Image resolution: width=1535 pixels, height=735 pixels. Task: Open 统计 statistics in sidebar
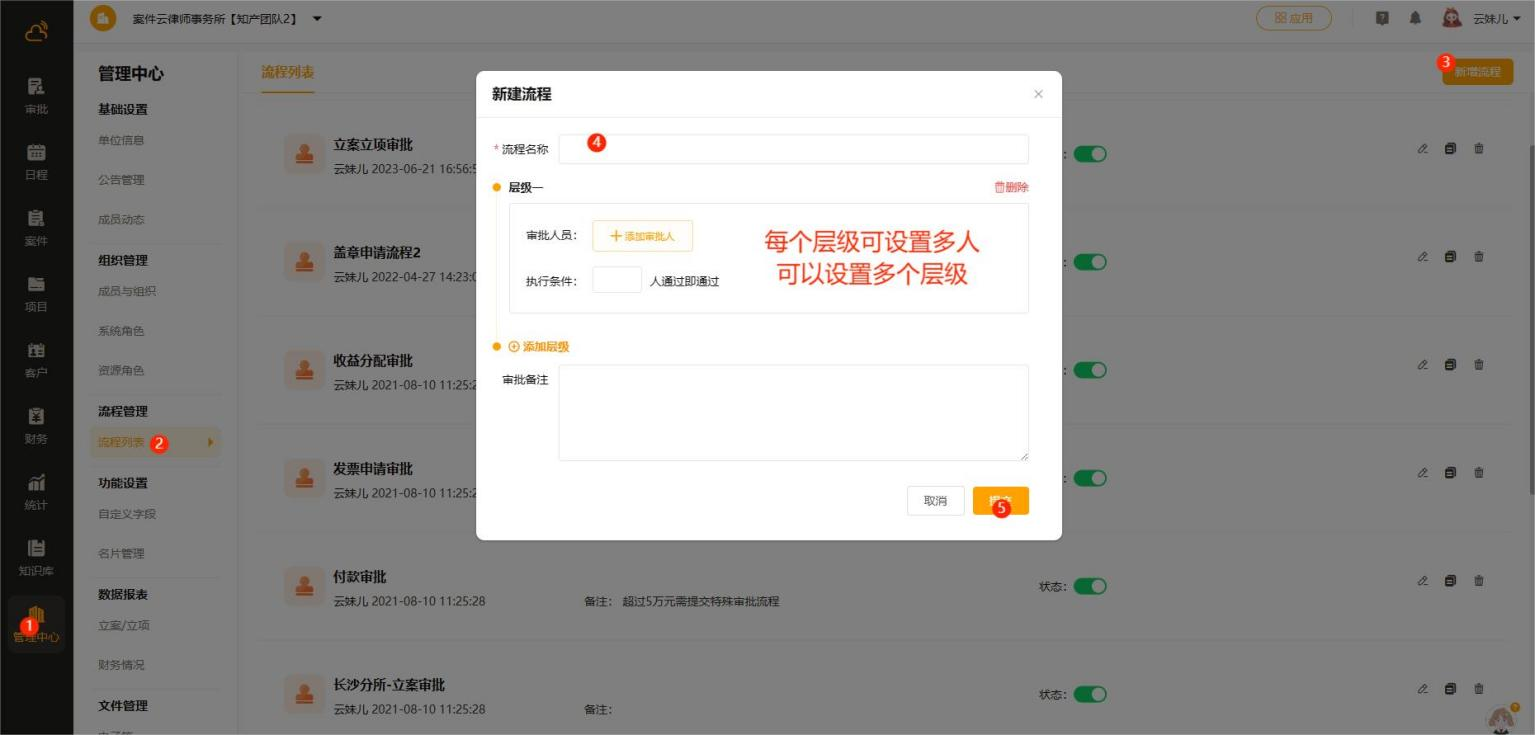36,491
